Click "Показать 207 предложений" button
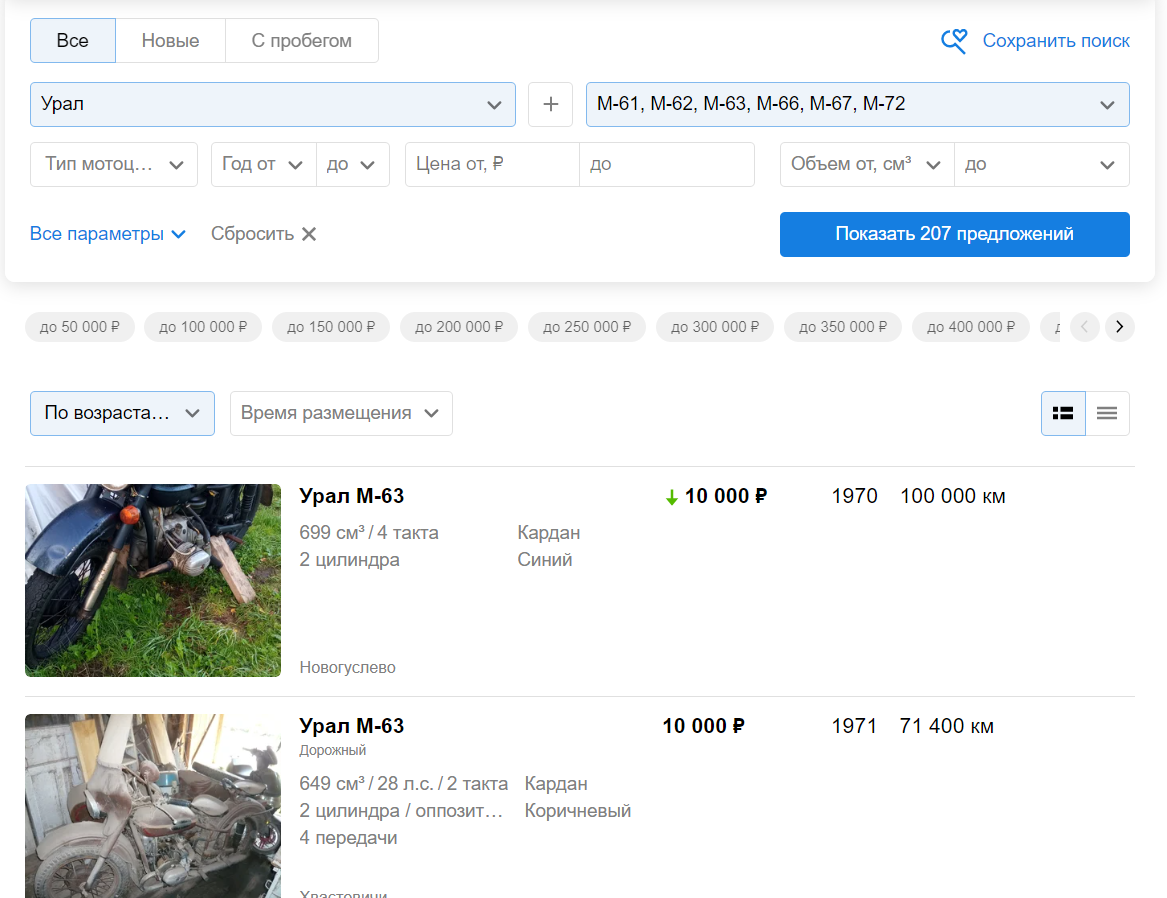Image resolution: width=1167 pixels, height=898 pixels. coord(954,234)
